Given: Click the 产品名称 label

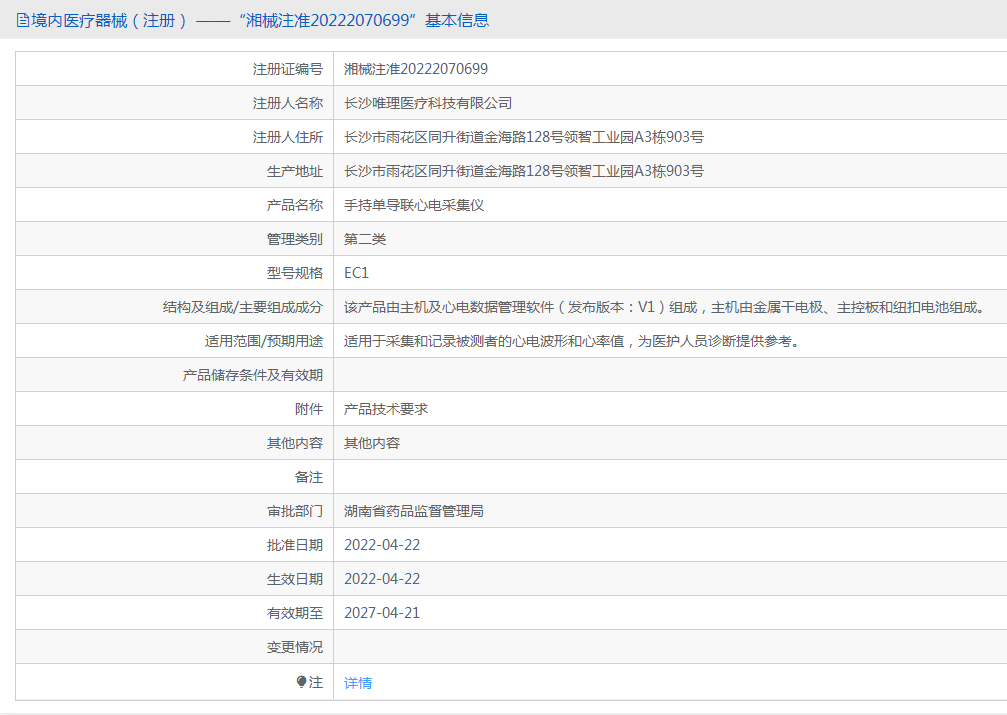Looking at the screenshot, I should tap(295, 205).
